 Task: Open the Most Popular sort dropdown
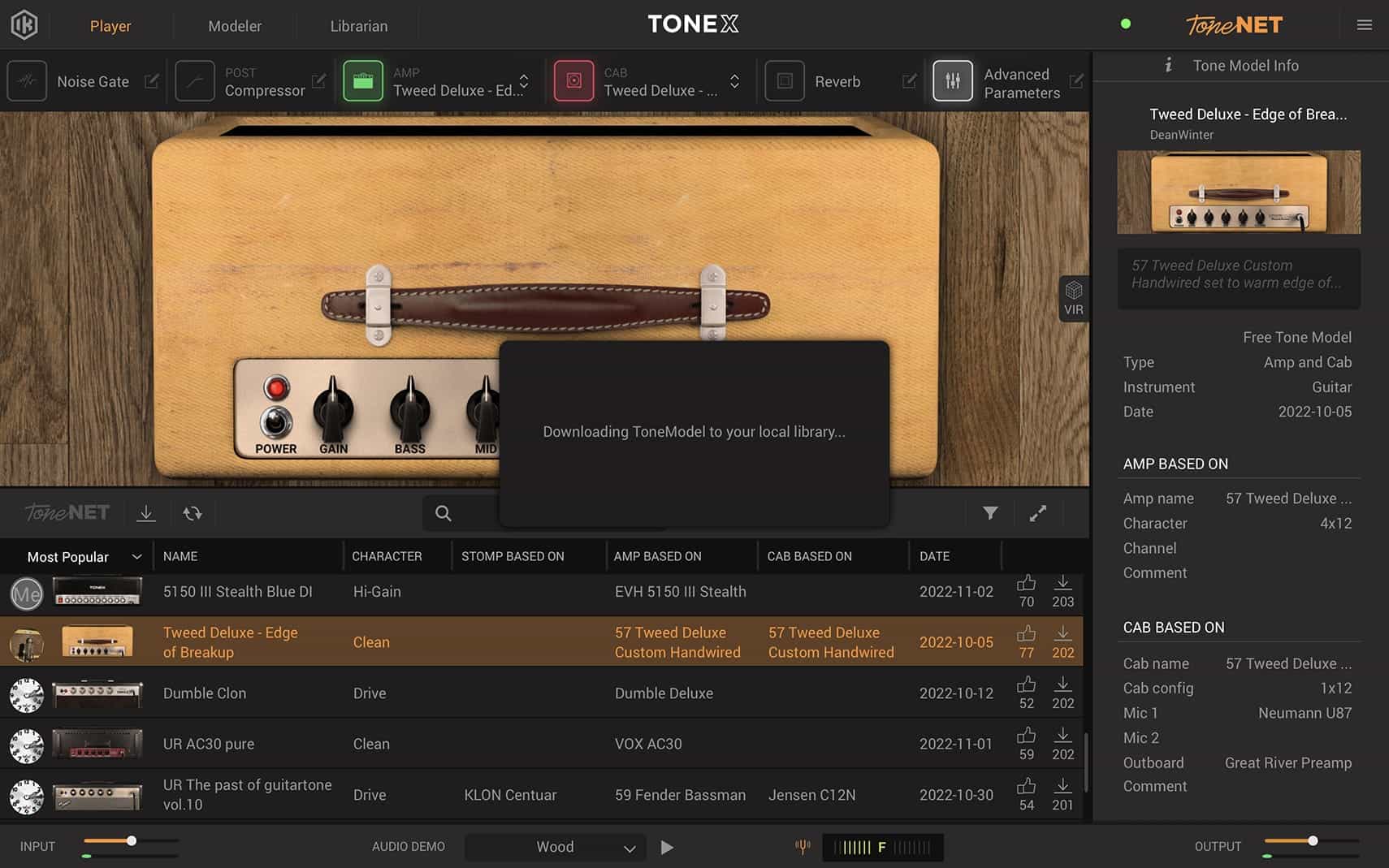[83, 557]
